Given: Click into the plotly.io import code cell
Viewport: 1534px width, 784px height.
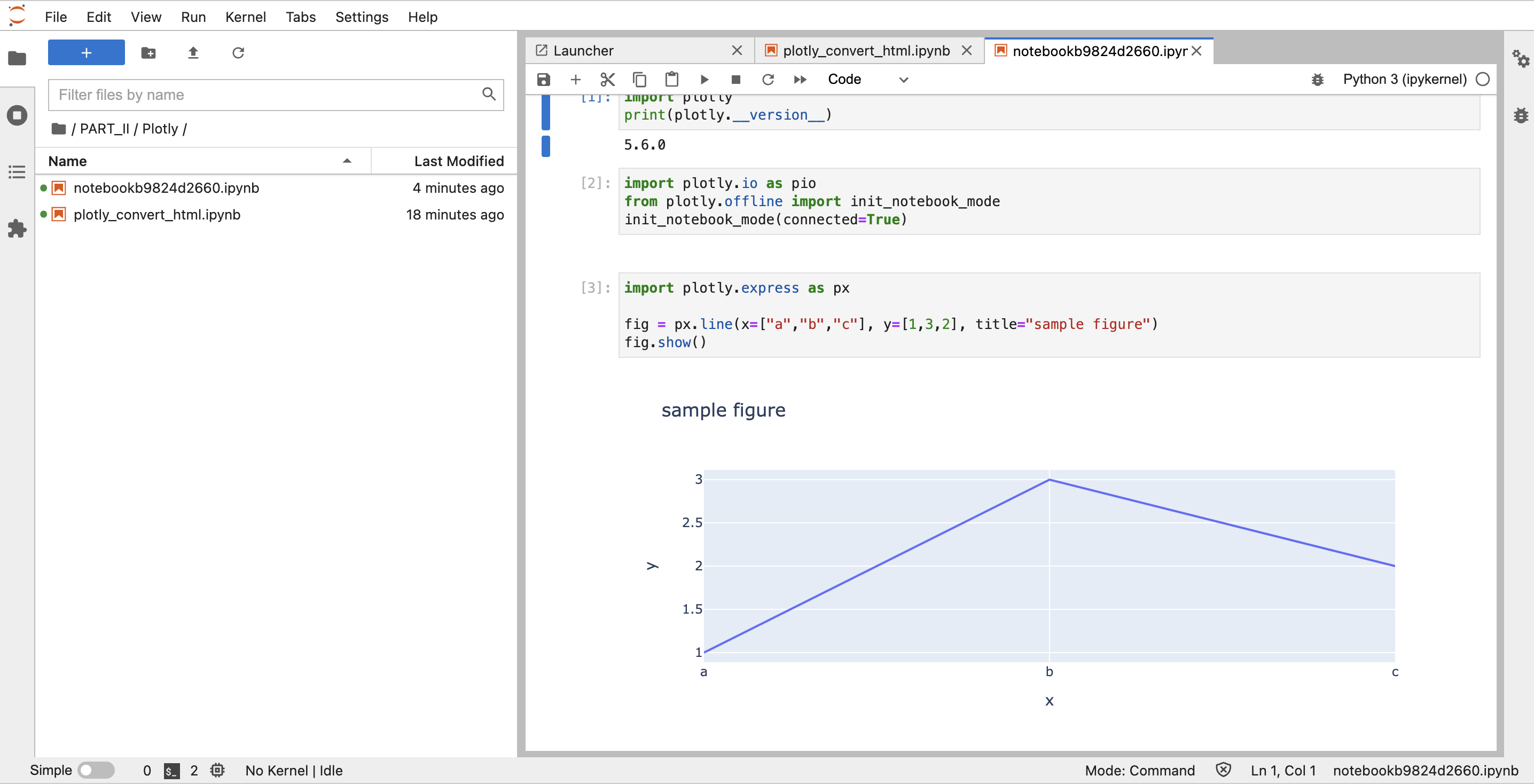Looking at the screenshot, I should pyautogui.click(x=1048, y=201).
